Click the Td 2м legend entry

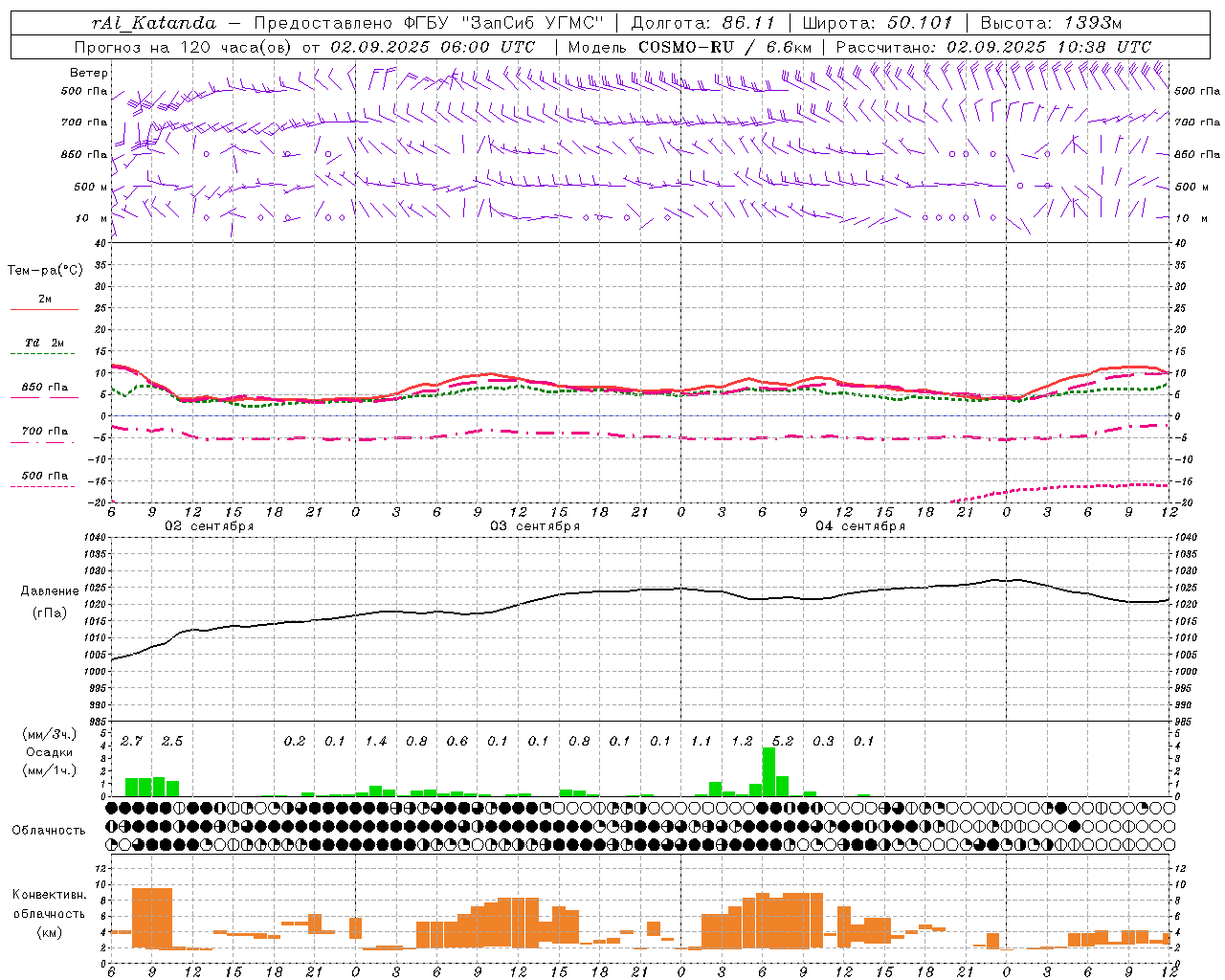click(44, 343)
